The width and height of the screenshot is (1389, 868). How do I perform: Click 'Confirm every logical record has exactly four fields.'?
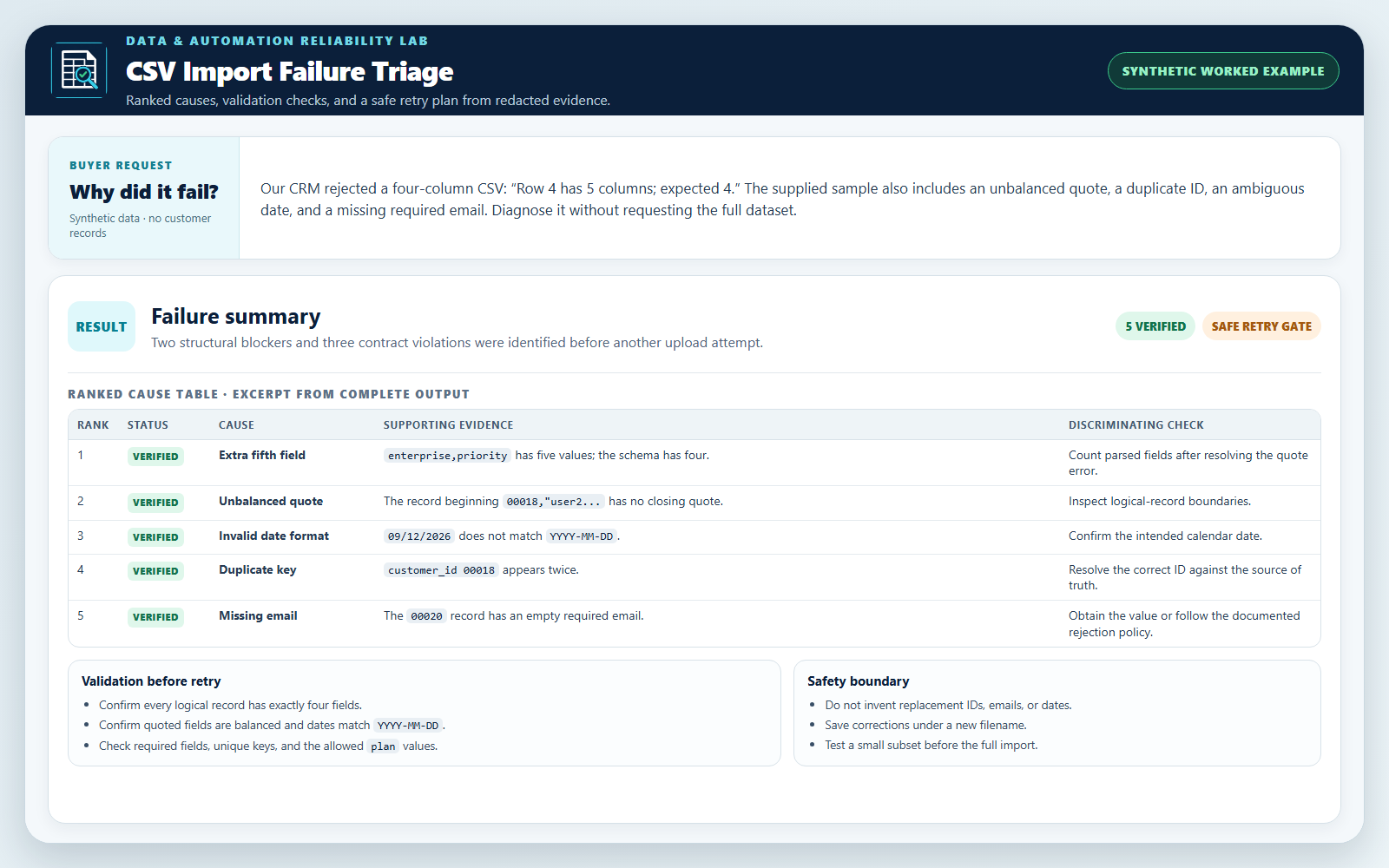[x=230, y=705]
